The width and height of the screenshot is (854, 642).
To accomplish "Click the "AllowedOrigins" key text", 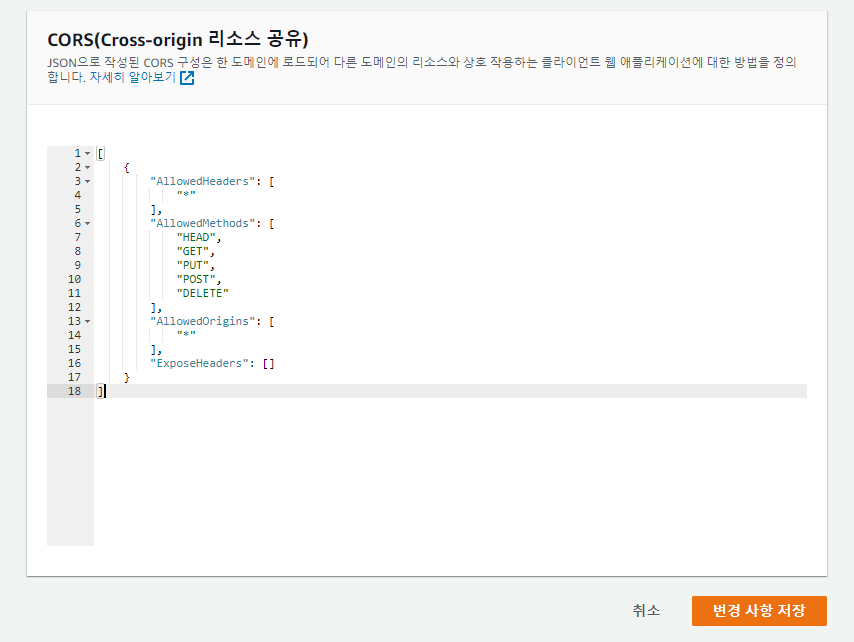I will point(203,321).
